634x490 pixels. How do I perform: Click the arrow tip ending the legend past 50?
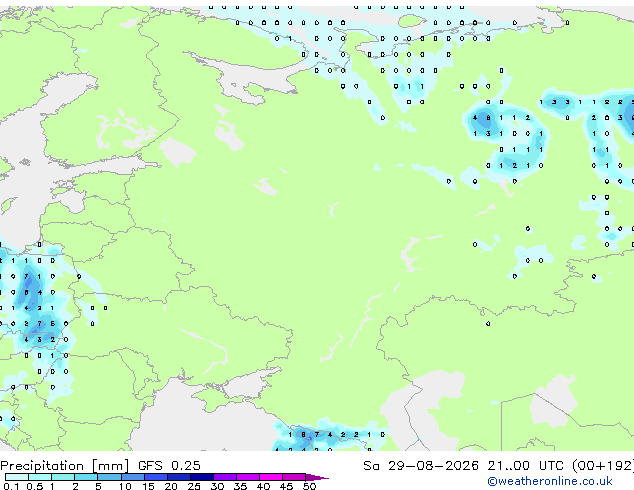[319, 477]
